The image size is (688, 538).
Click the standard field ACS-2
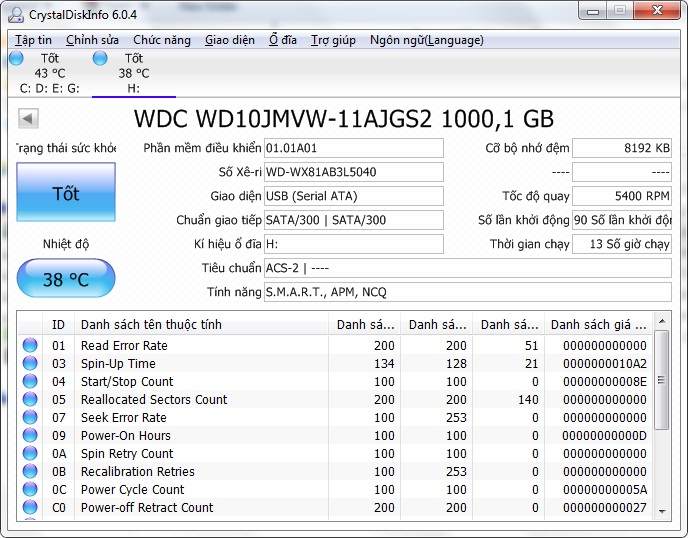pyautogui.click(x=468, y=268)
